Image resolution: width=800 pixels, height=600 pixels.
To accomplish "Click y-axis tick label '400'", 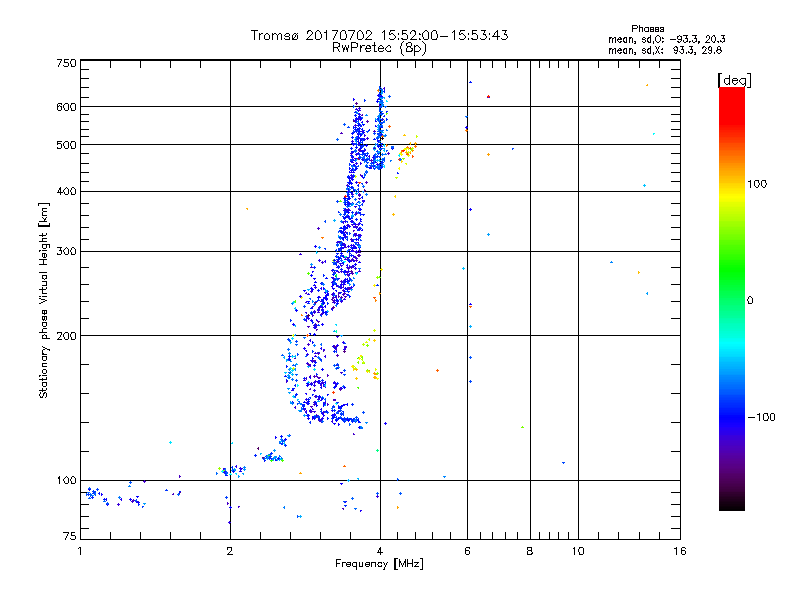I will [66, 191].
